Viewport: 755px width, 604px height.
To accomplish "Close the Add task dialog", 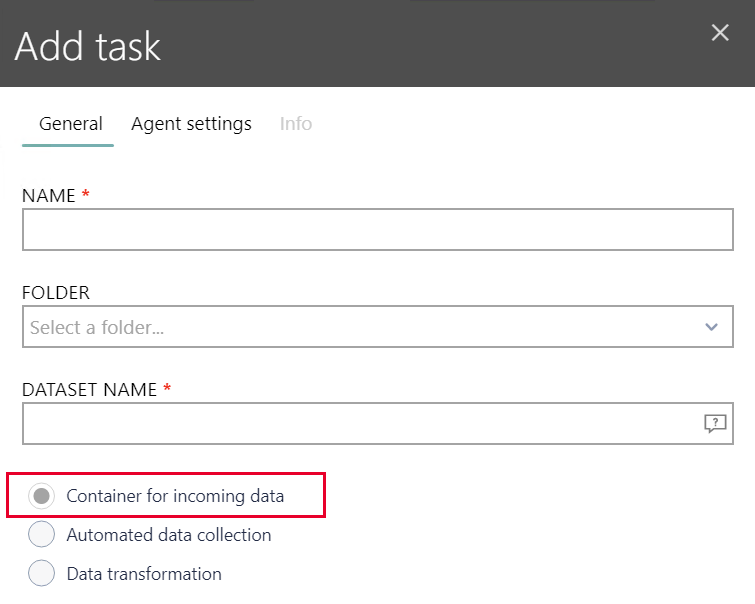I will 720,33.
